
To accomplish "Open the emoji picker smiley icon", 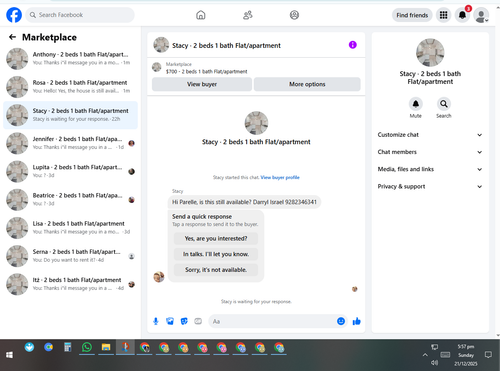I will pyautogui.click(x=341, y=321).
